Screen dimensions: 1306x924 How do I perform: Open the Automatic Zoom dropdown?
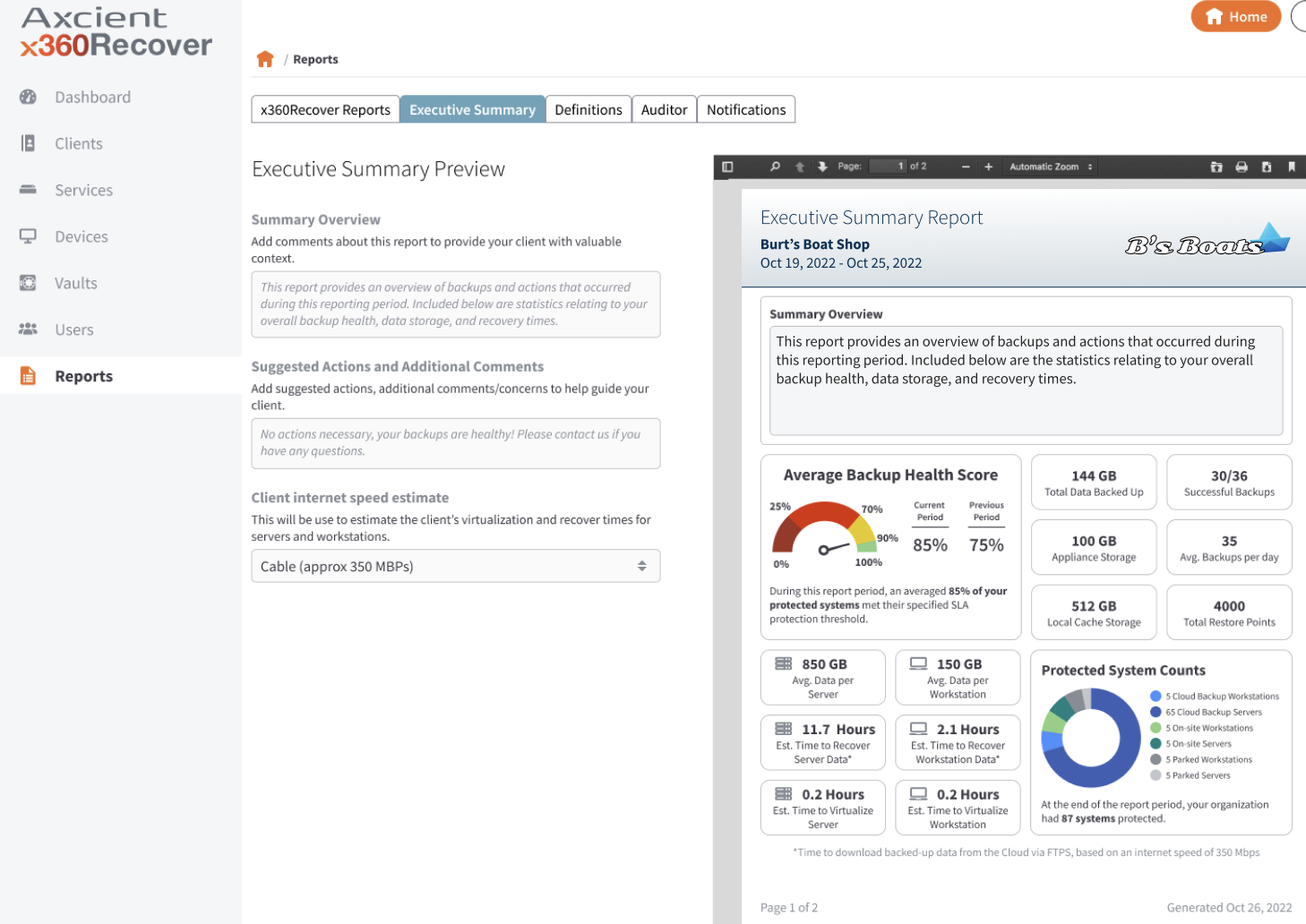pos(1051,167)
